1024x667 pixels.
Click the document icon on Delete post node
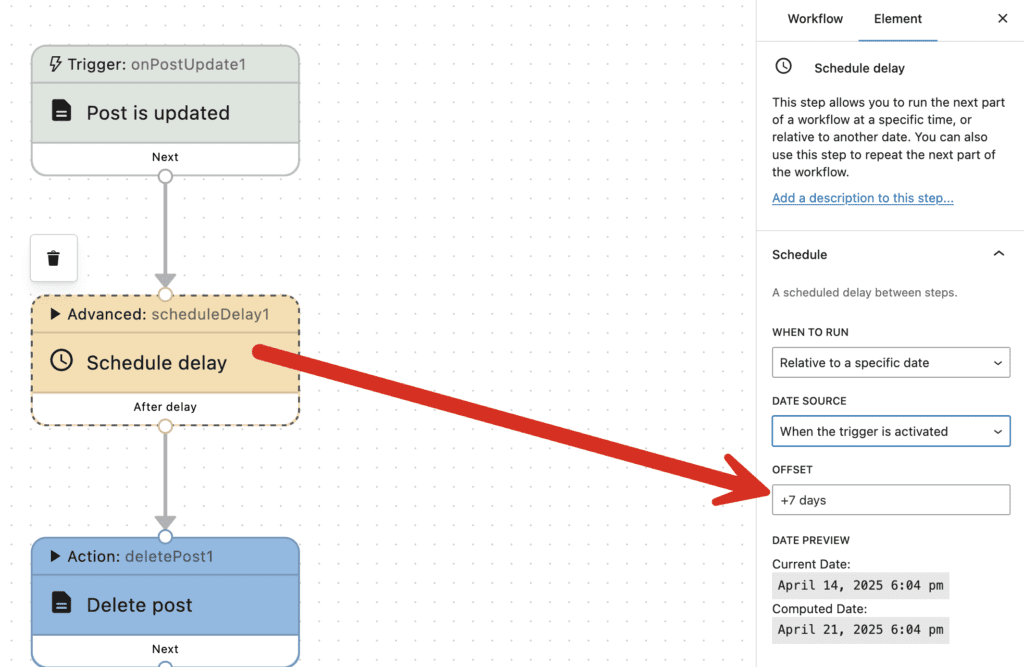point(62,603)
